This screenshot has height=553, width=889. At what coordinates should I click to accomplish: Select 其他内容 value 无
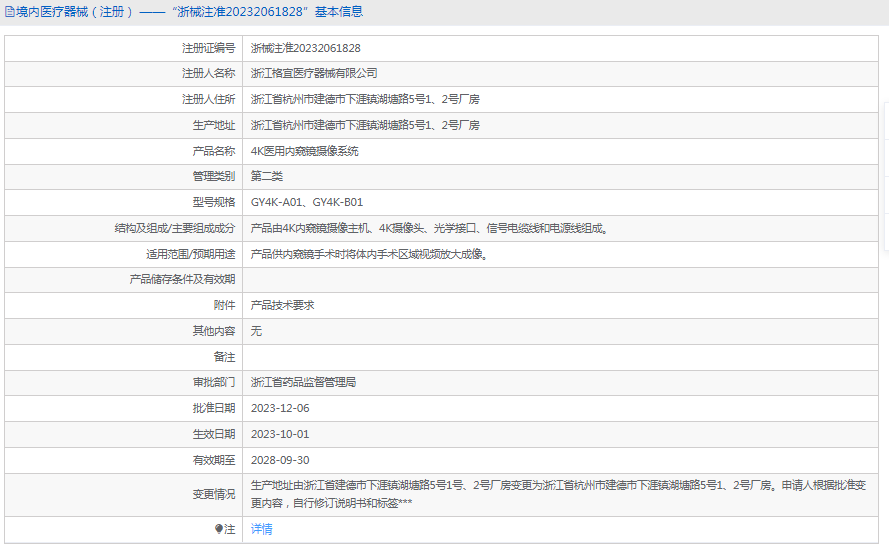click(x=256, y=331)
